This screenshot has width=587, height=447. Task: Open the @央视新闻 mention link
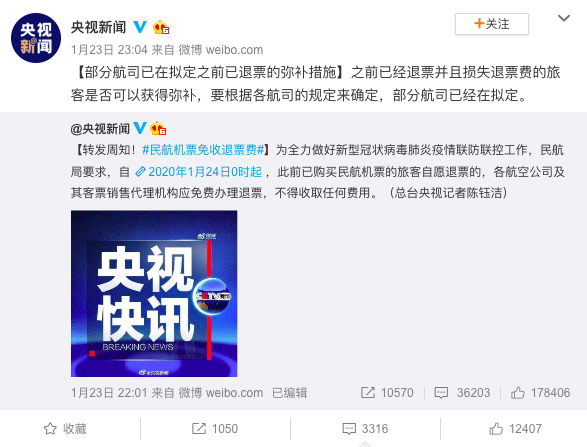[100, 129]
